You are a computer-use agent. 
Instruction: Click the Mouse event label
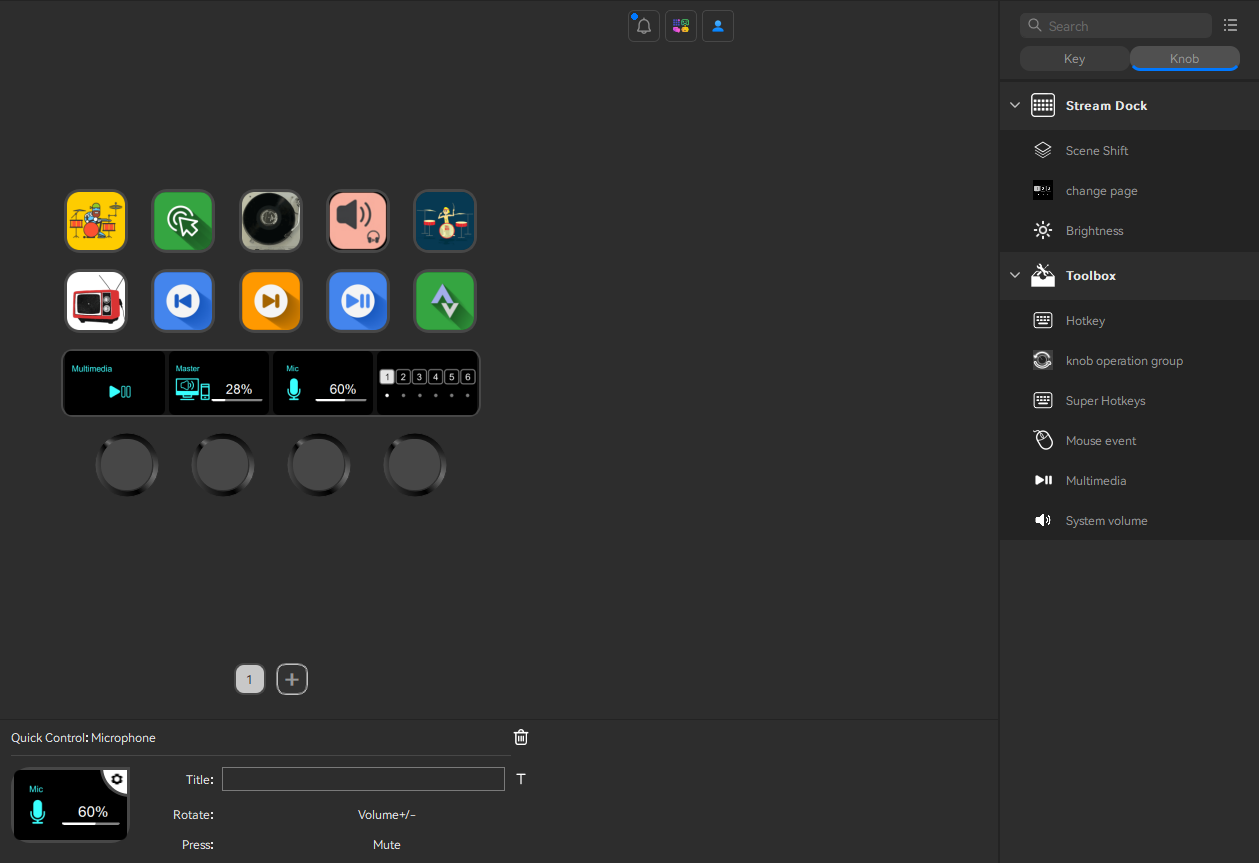coord(1101,440)
